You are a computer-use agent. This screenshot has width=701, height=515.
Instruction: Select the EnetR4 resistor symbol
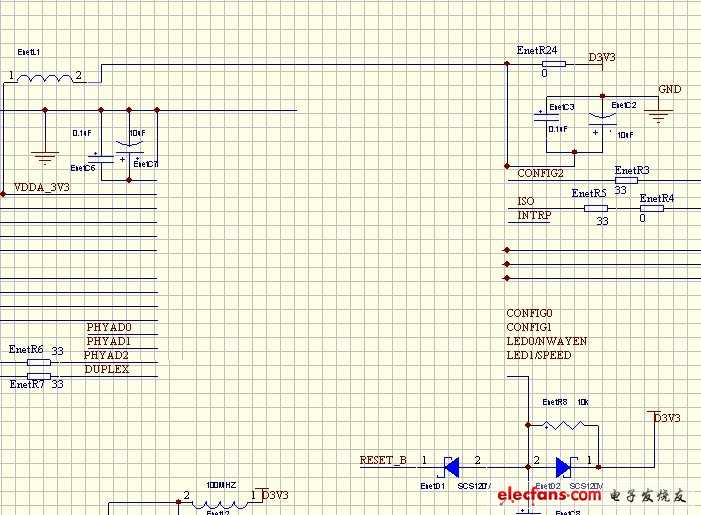[x=651, y=208]
